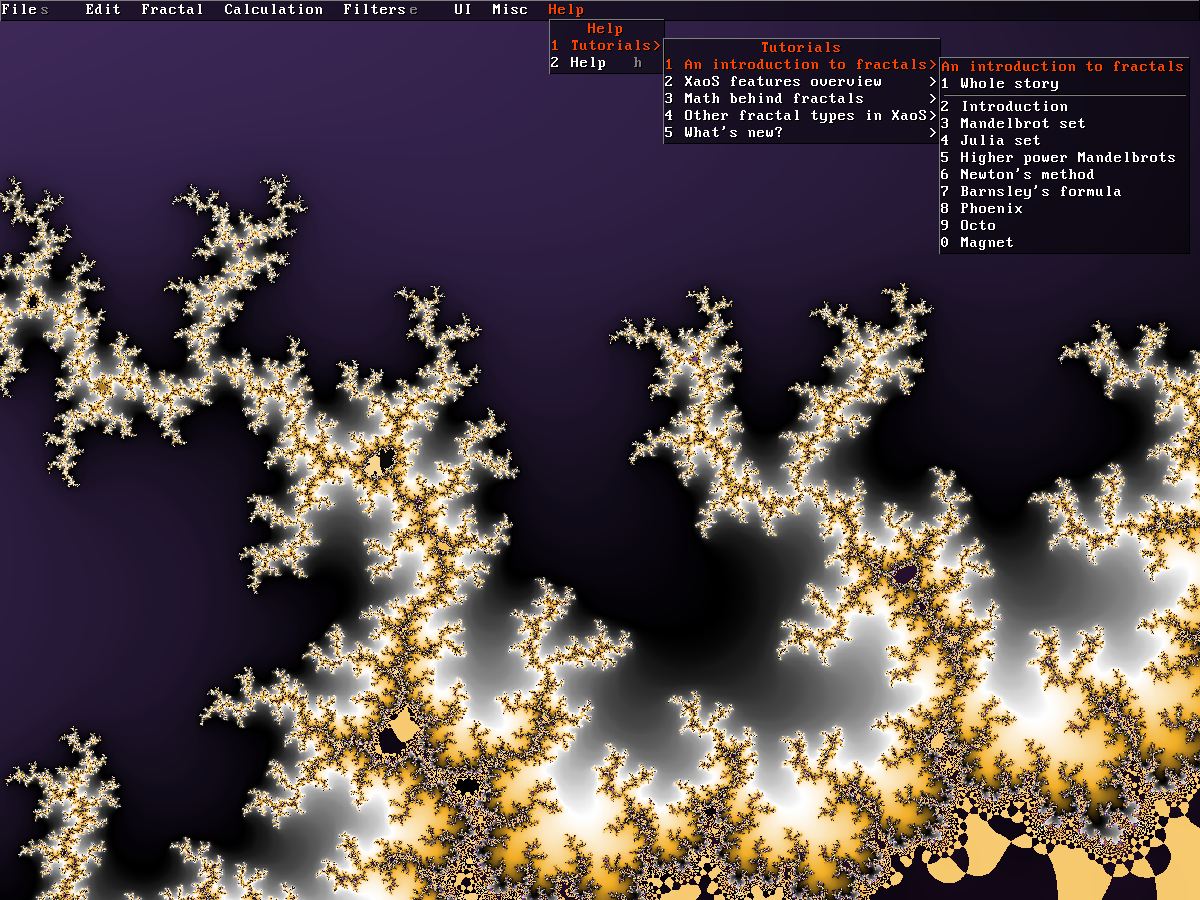
Task: Open the Fractal menu
Action: pyautogui.click(x=172, y=9)
